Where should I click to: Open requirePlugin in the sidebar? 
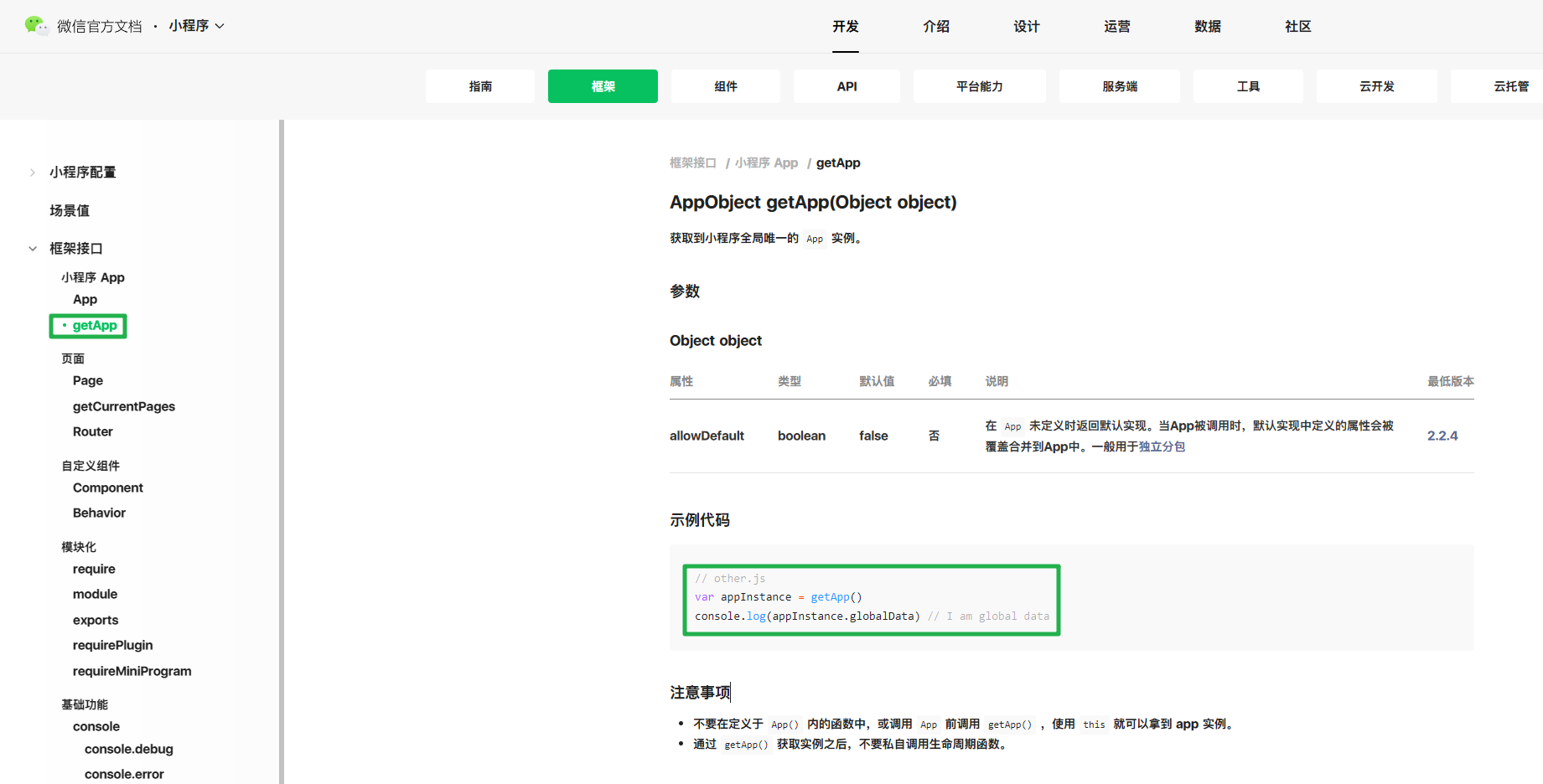click(x=113, y=646)
